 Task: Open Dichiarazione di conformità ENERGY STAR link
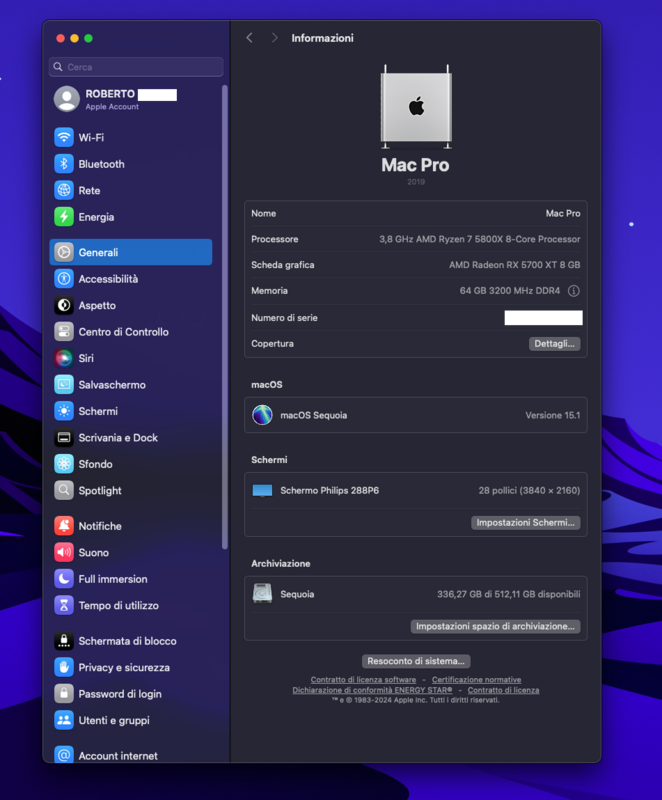click(372, 690)
